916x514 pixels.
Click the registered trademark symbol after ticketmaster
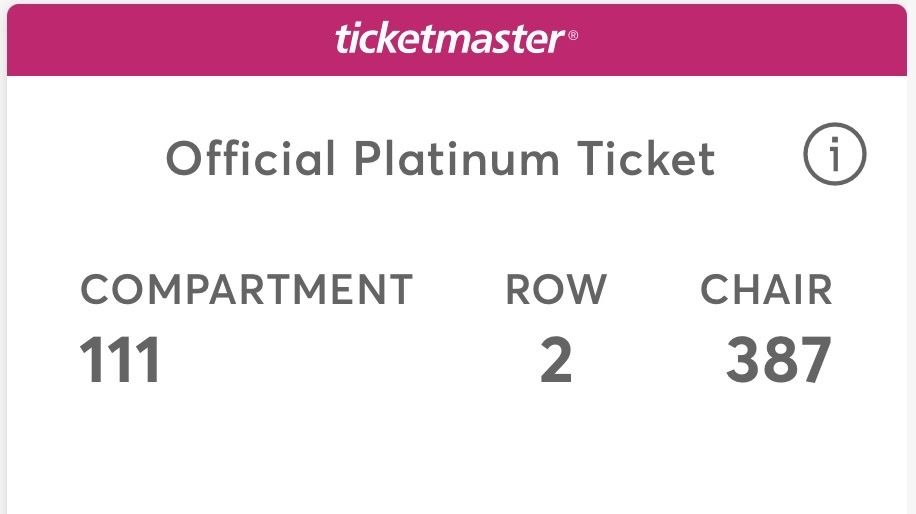[x=573, y=37]
